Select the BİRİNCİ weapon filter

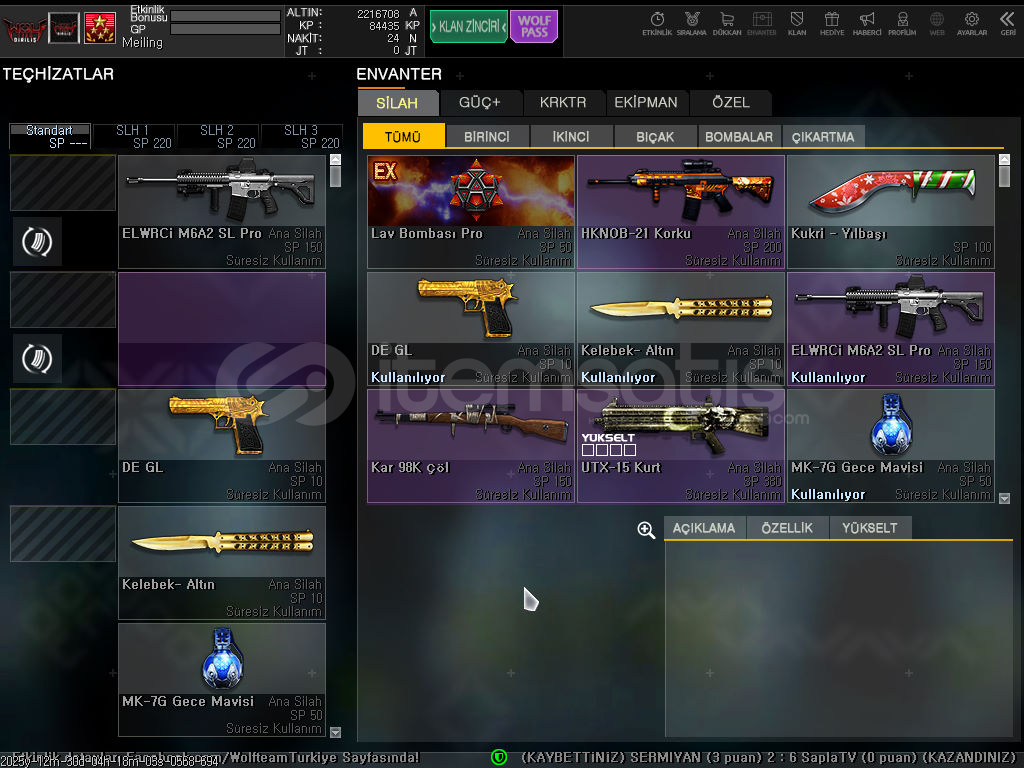click(487, 136)
